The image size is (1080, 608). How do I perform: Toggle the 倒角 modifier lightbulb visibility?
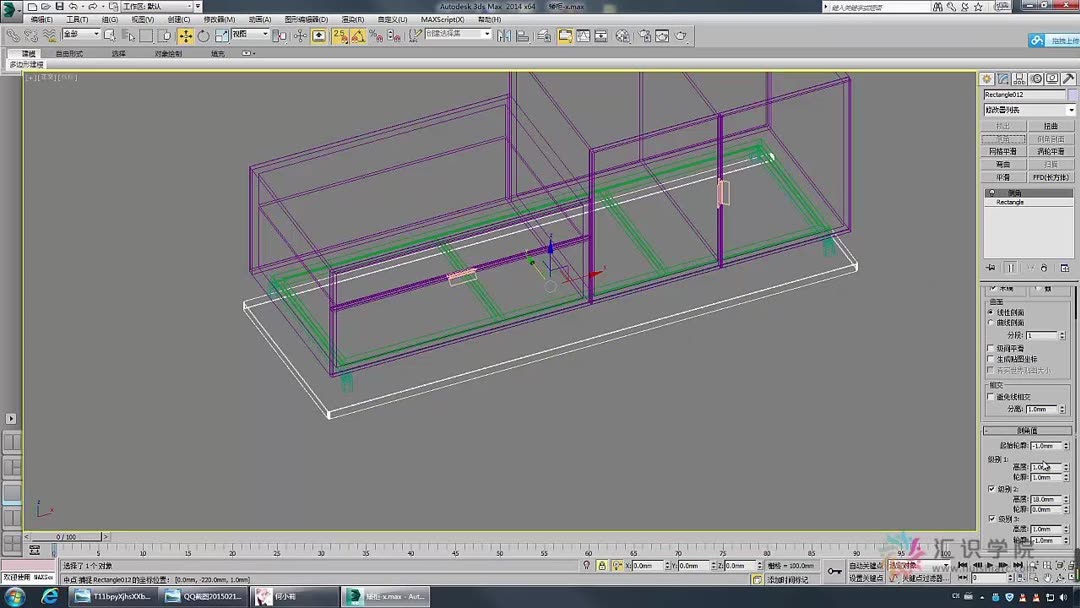(991, 193)
